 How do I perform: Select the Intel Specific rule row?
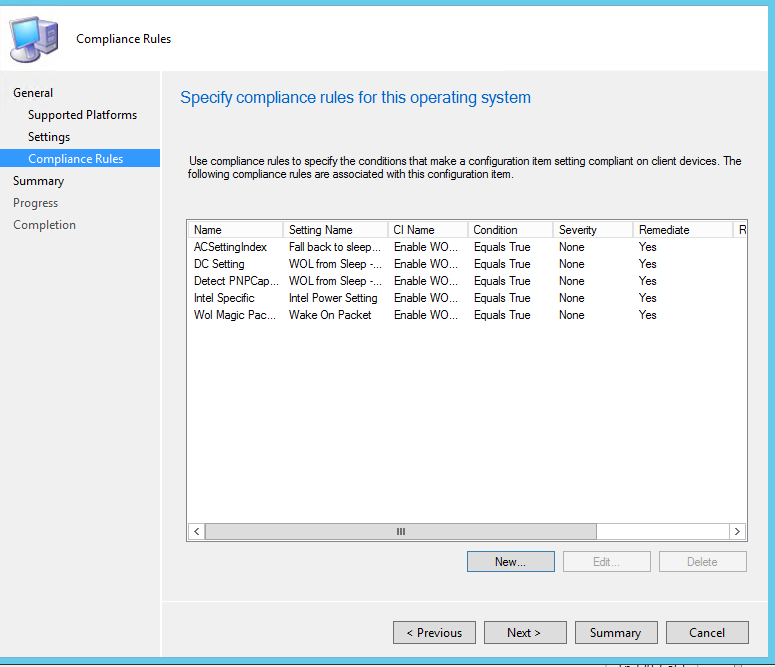[x=467, y=298]
